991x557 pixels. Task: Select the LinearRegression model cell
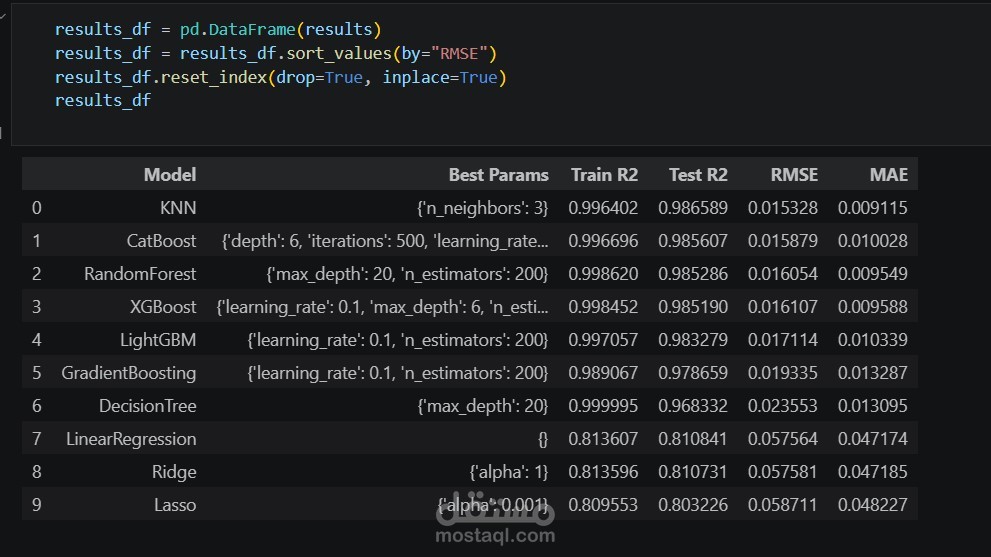tap(131, 439)
